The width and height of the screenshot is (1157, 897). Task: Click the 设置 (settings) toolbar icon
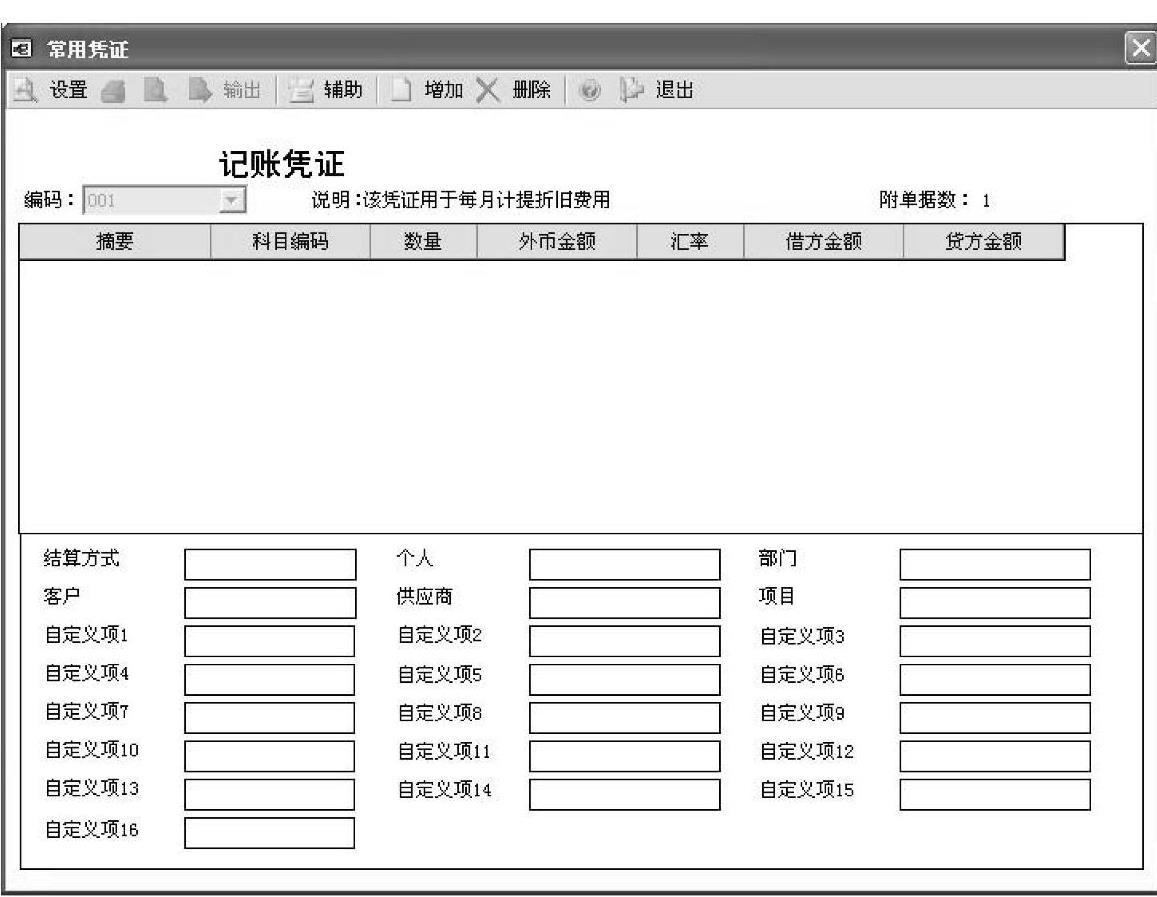tap(26, 91)
